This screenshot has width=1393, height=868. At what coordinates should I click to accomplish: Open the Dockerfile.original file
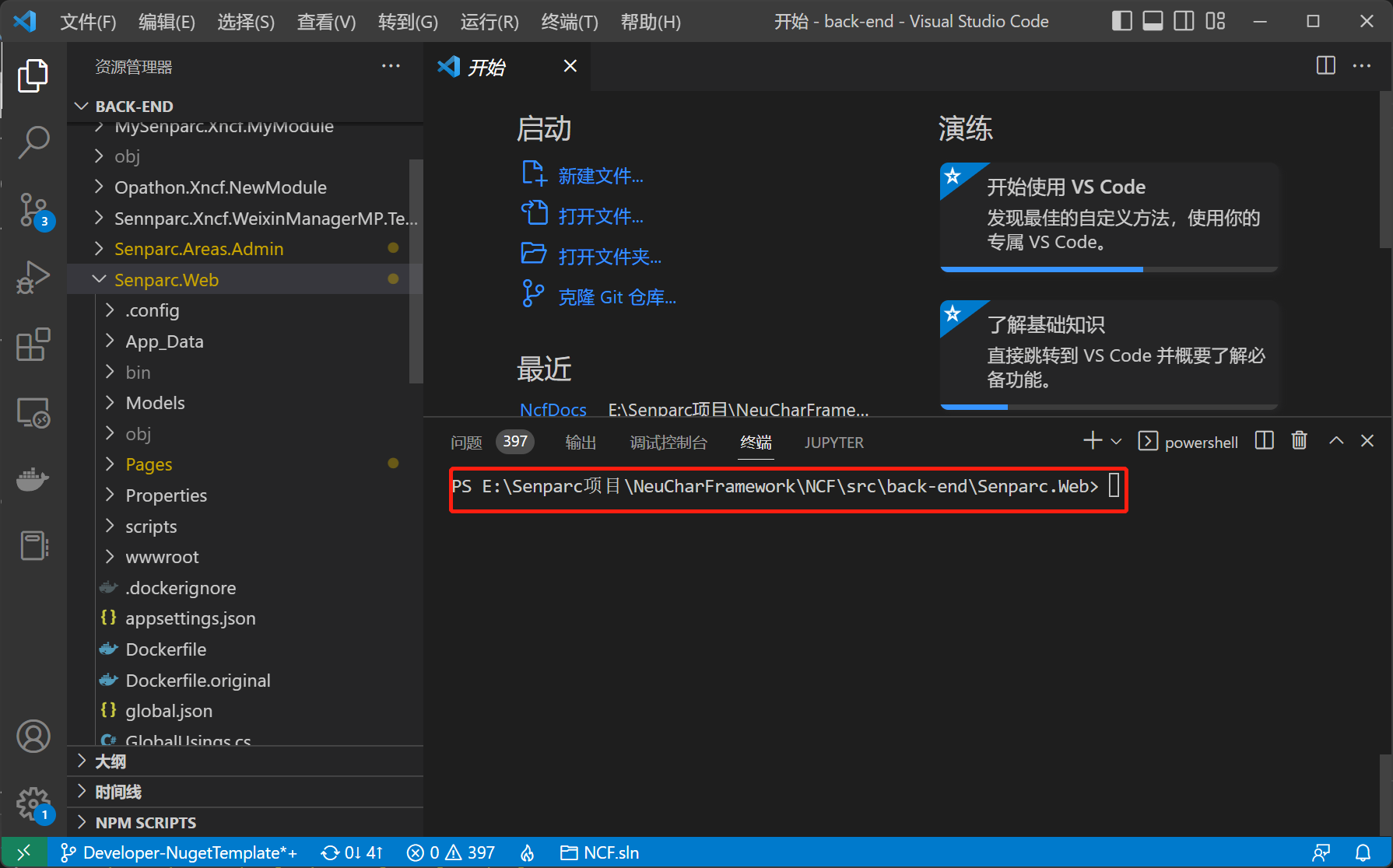(245, 680)
